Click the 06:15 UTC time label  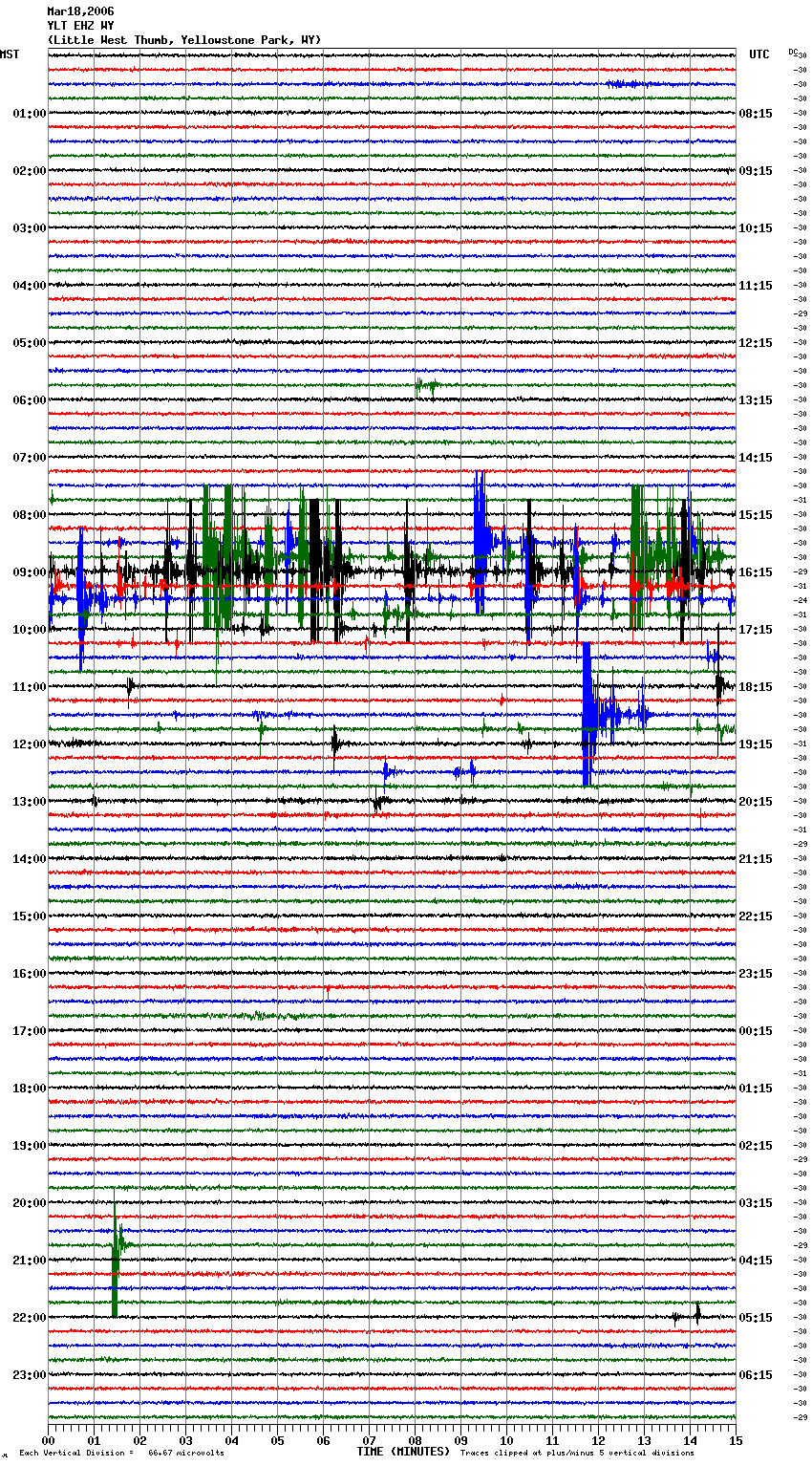(756, 1375)
